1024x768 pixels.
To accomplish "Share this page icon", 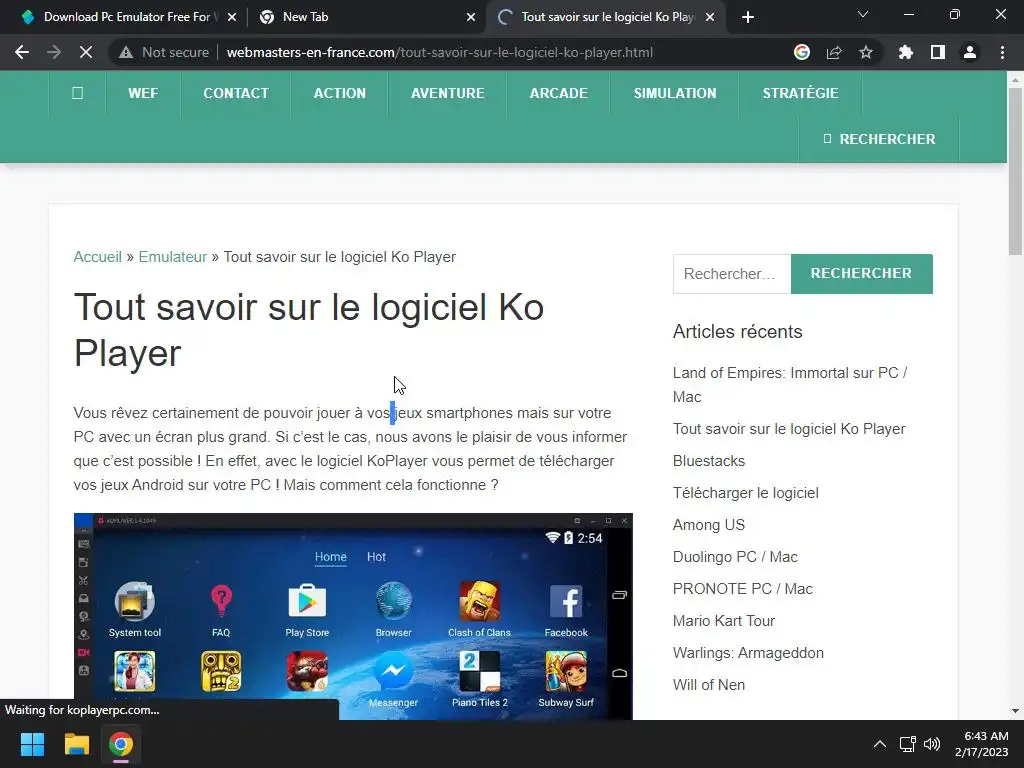I will 834,52.
